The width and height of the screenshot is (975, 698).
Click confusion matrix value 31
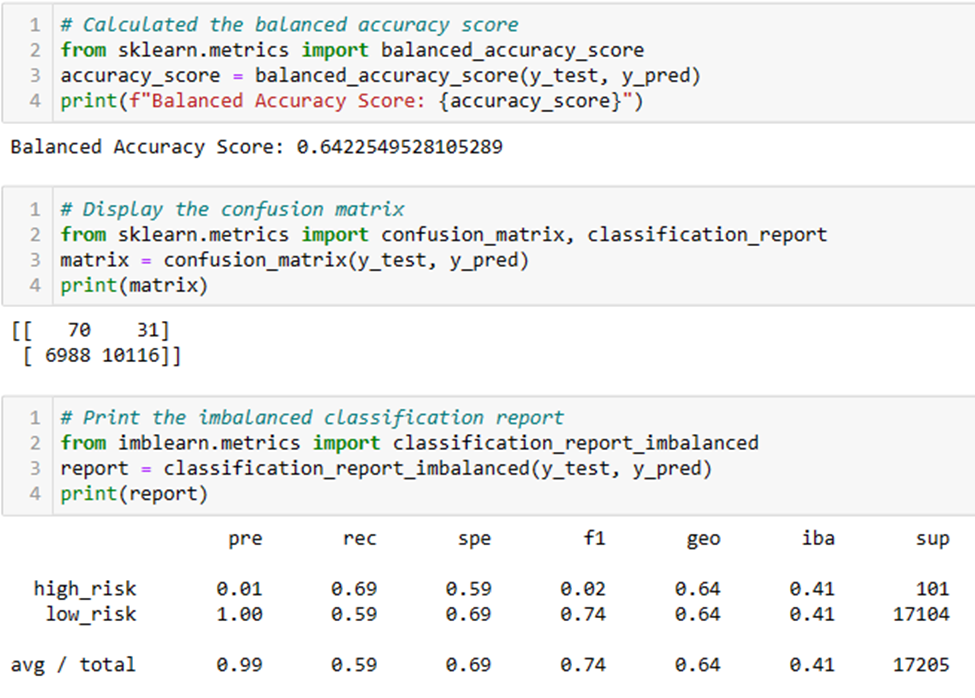(x=148, y=330)
